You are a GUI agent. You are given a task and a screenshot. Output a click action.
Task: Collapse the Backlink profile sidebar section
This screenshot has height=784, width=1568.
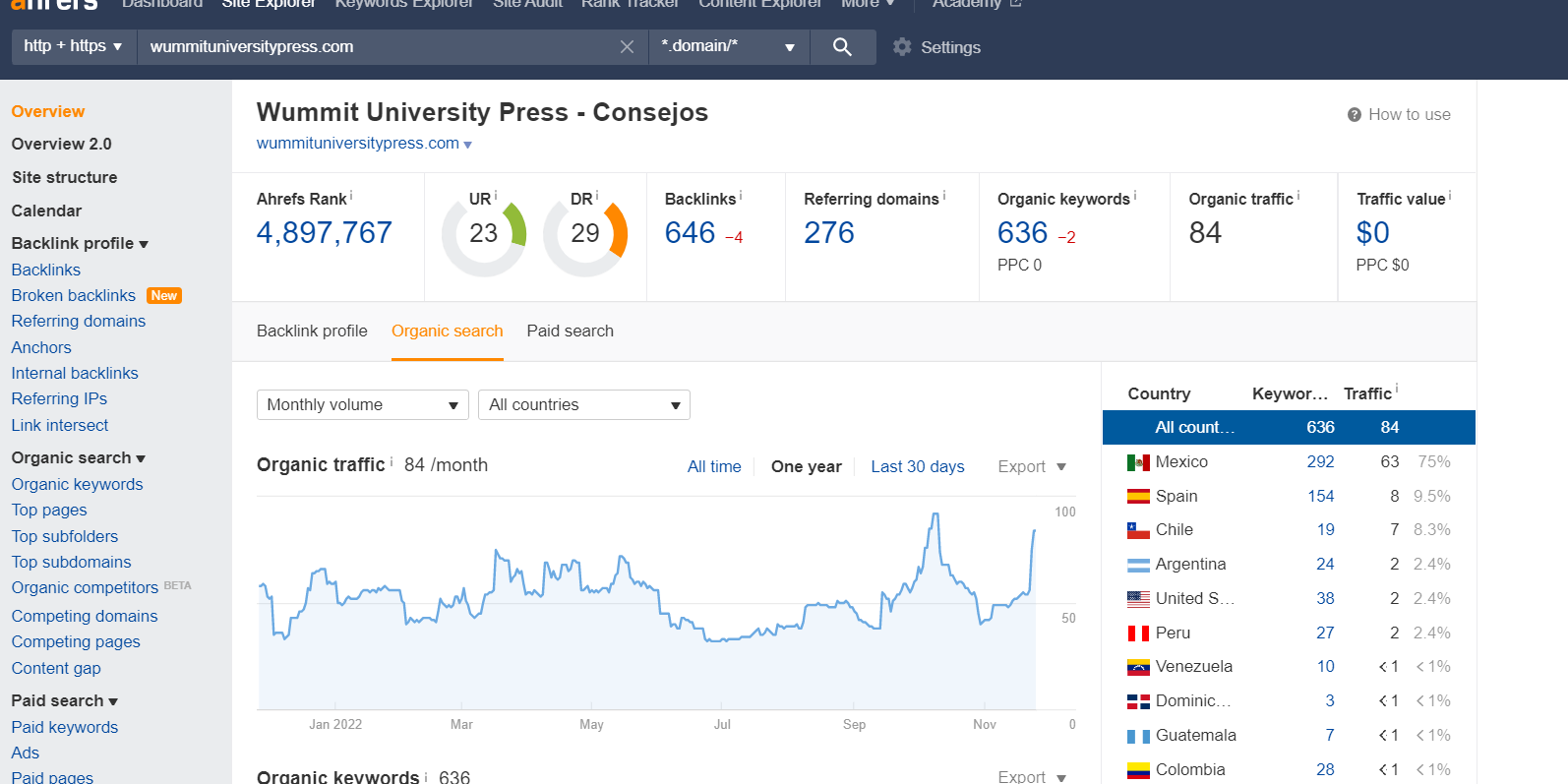[x=80, y=243]
